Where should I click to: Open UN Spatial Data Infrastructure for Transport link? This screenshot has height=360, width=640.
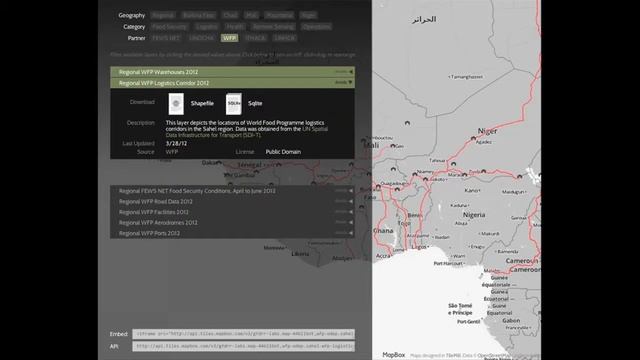point(247,132)
